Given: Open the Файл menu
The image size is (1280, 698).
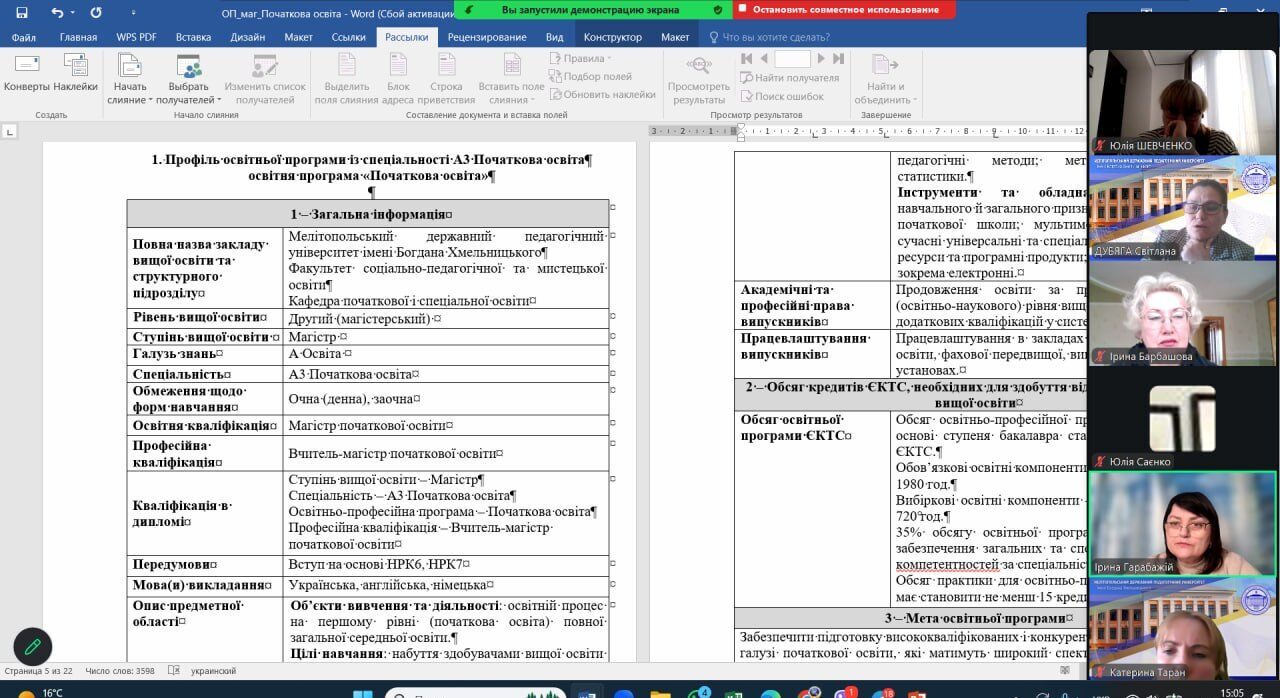Looking at the screenshot, I should coord(24,37).
